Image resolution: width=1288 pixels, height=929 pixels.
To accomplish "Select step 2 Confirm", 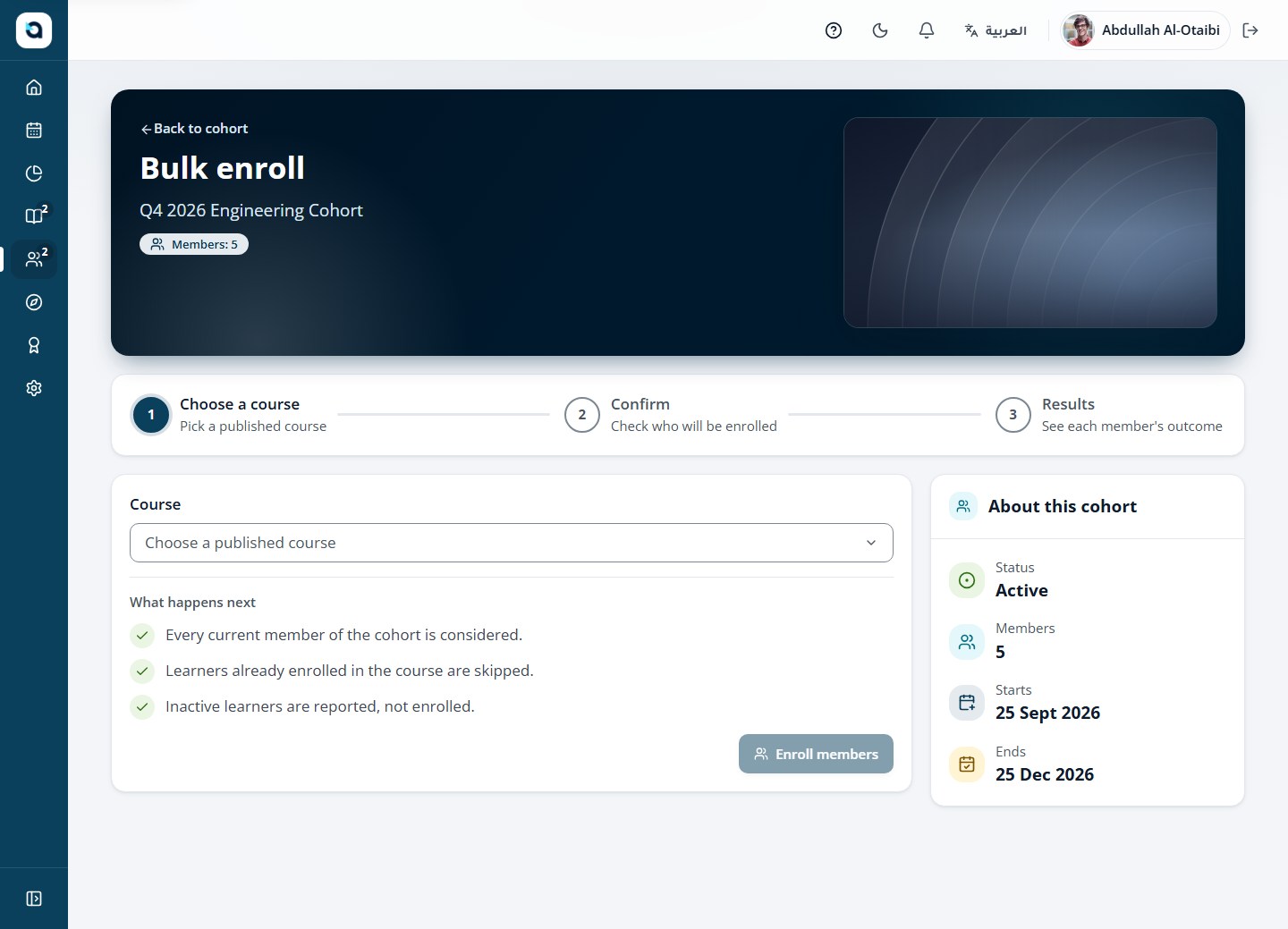I will 671,415.
